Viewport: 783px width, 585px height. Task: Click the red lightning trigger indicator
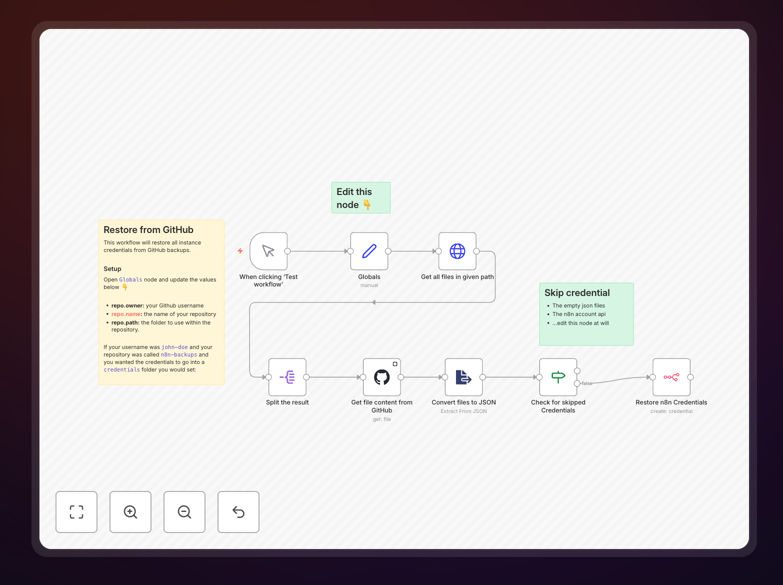[240, 251]
